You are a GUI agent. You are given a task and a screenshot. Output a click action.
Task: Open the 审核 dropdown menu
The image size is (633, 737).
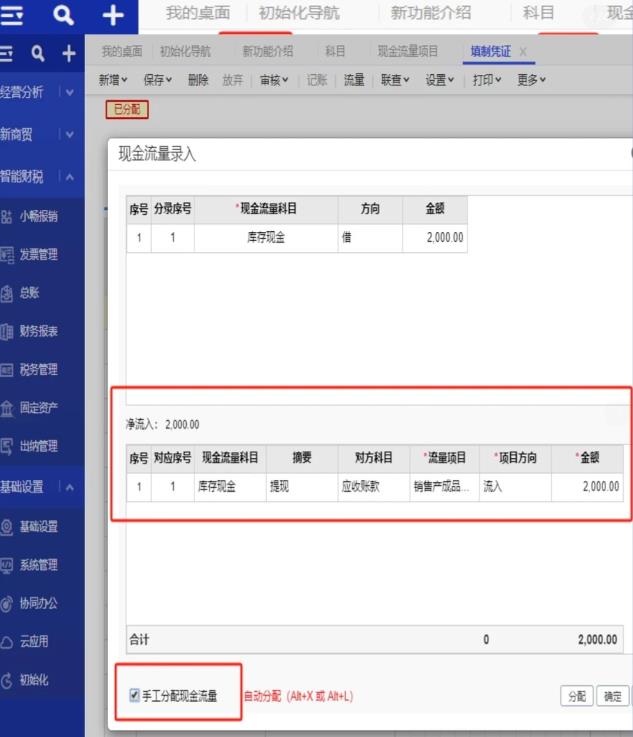[273, 80]
